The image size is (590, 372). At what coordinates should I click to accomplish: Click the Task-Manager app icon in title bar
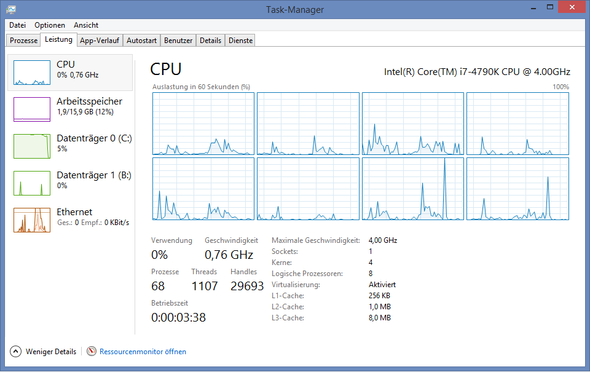(x=11, y=9)
